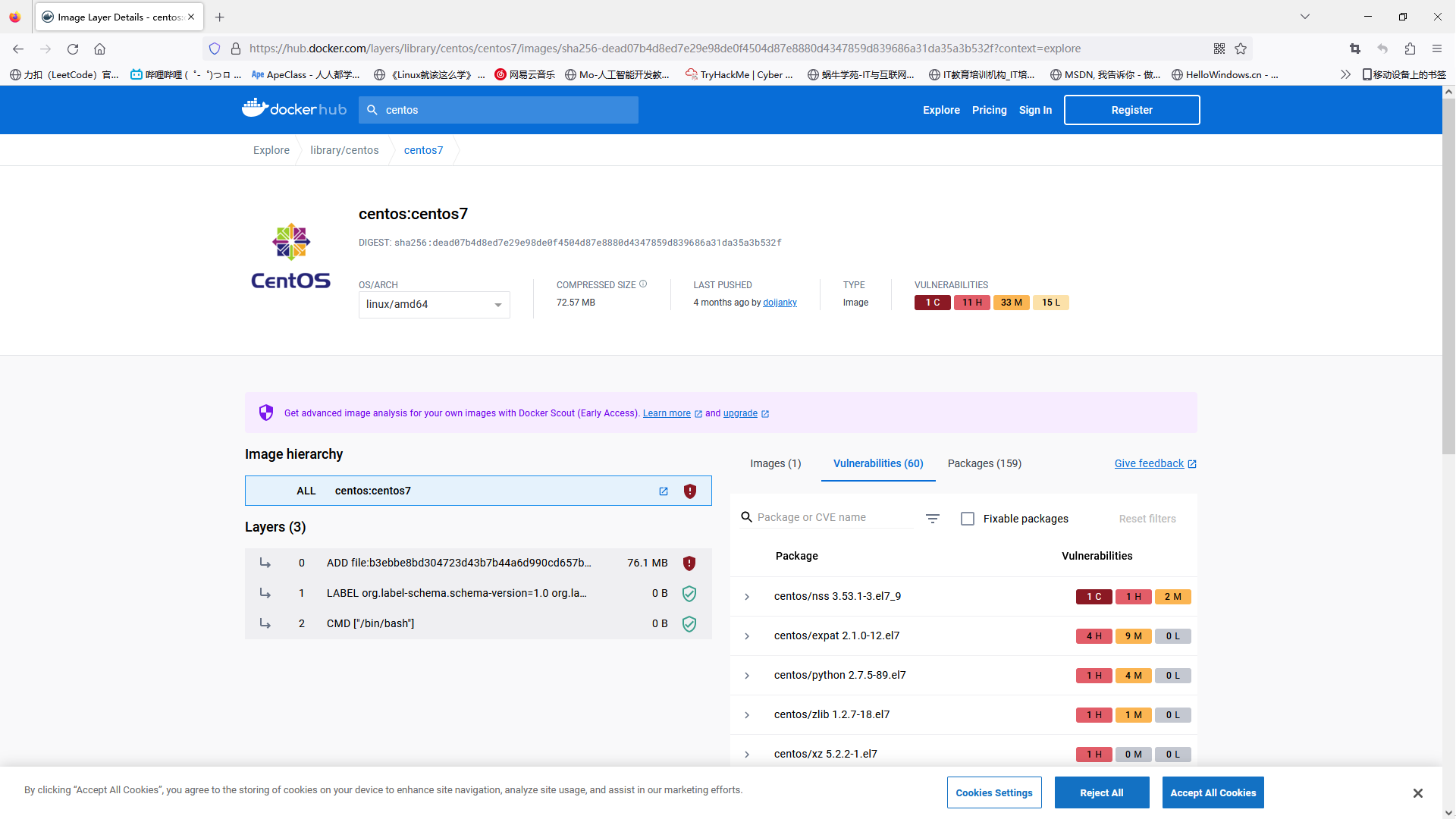1456x819 pixels.
Task: Click Explore in the top navigation
Action: pyautogui.click(x=941, y=110)
